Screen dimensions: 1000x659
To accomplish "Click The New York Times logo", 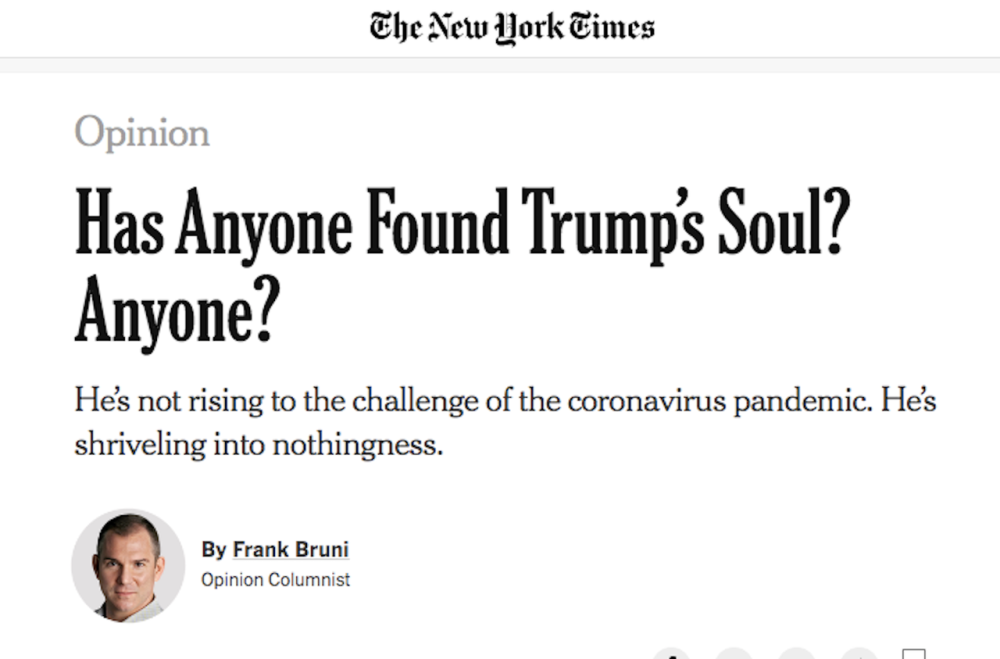I will (x=512, y=28).
